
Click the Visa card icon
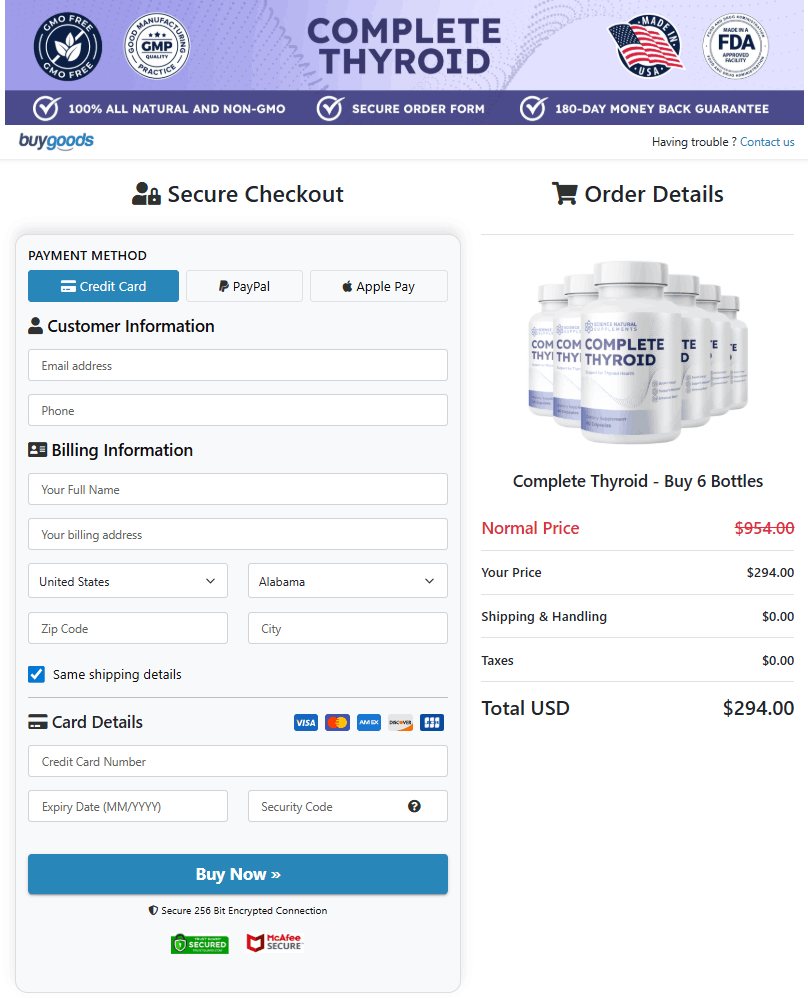click(306, 722)
